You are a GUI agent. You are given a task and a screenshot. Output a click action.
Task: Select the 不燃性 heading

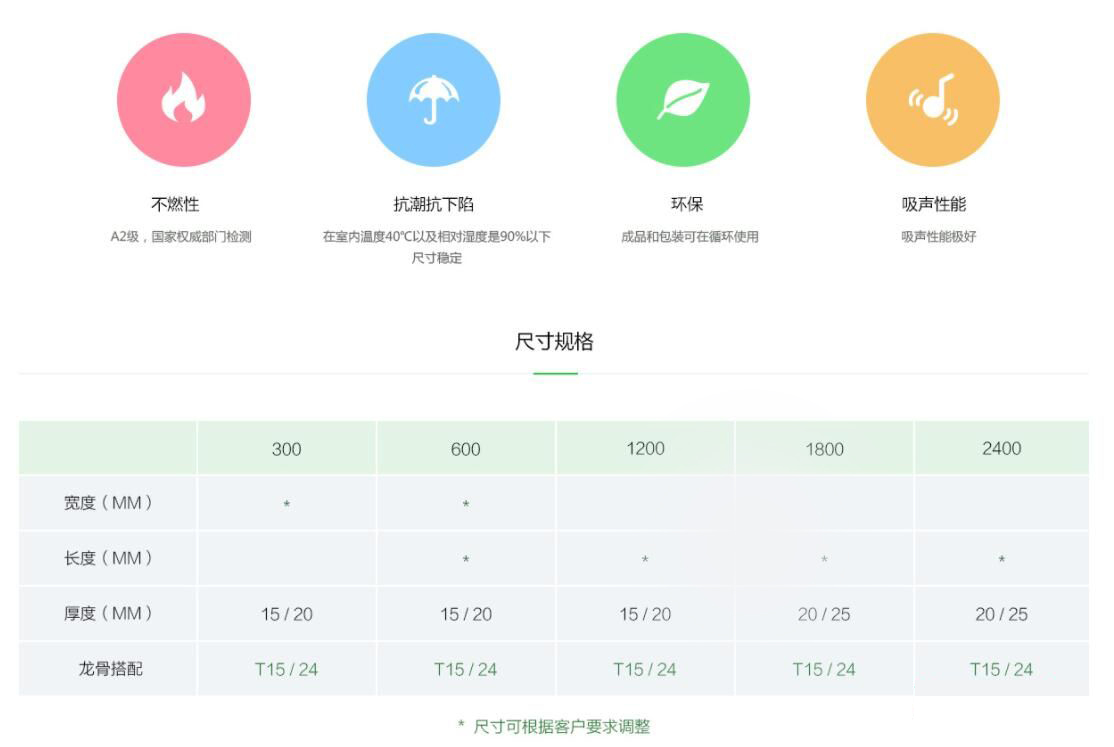click(175, 204)
